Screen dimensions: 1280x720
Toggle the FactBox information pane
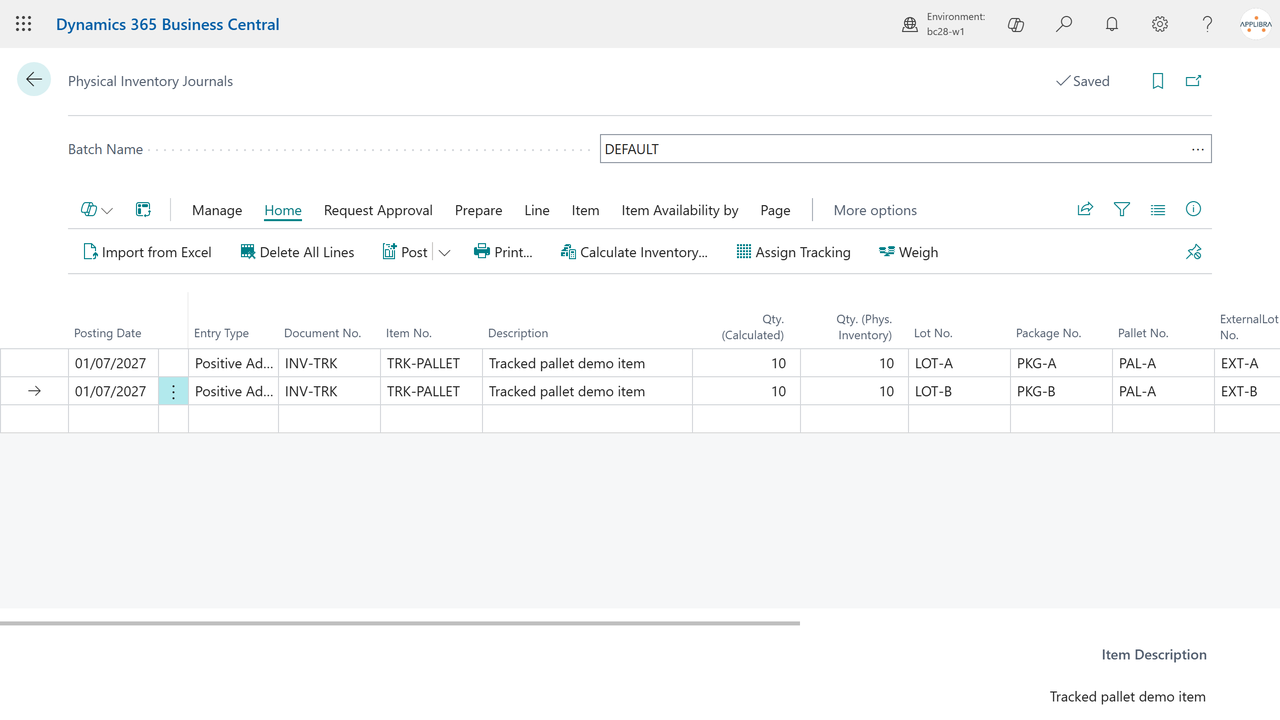[x=1194, y=210]
